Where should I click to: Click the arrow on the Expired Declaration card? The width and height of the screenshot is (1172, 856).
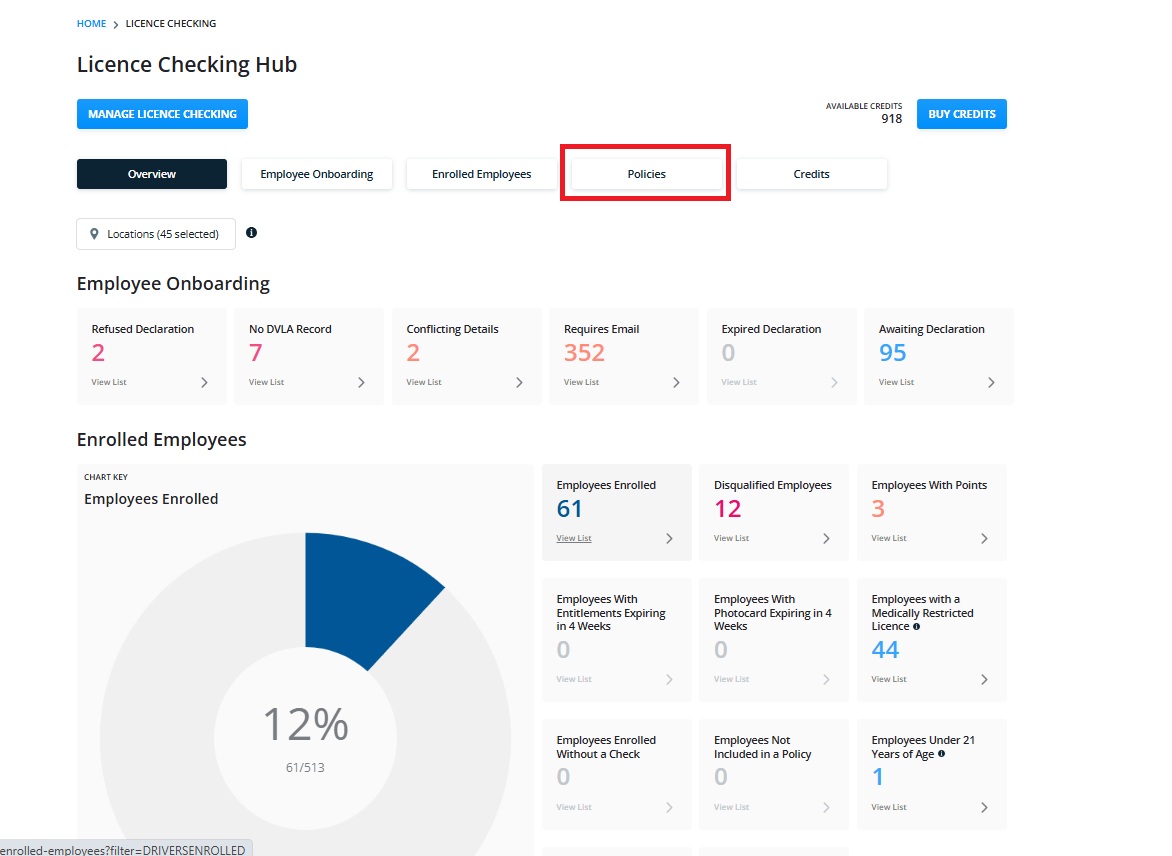834,382
